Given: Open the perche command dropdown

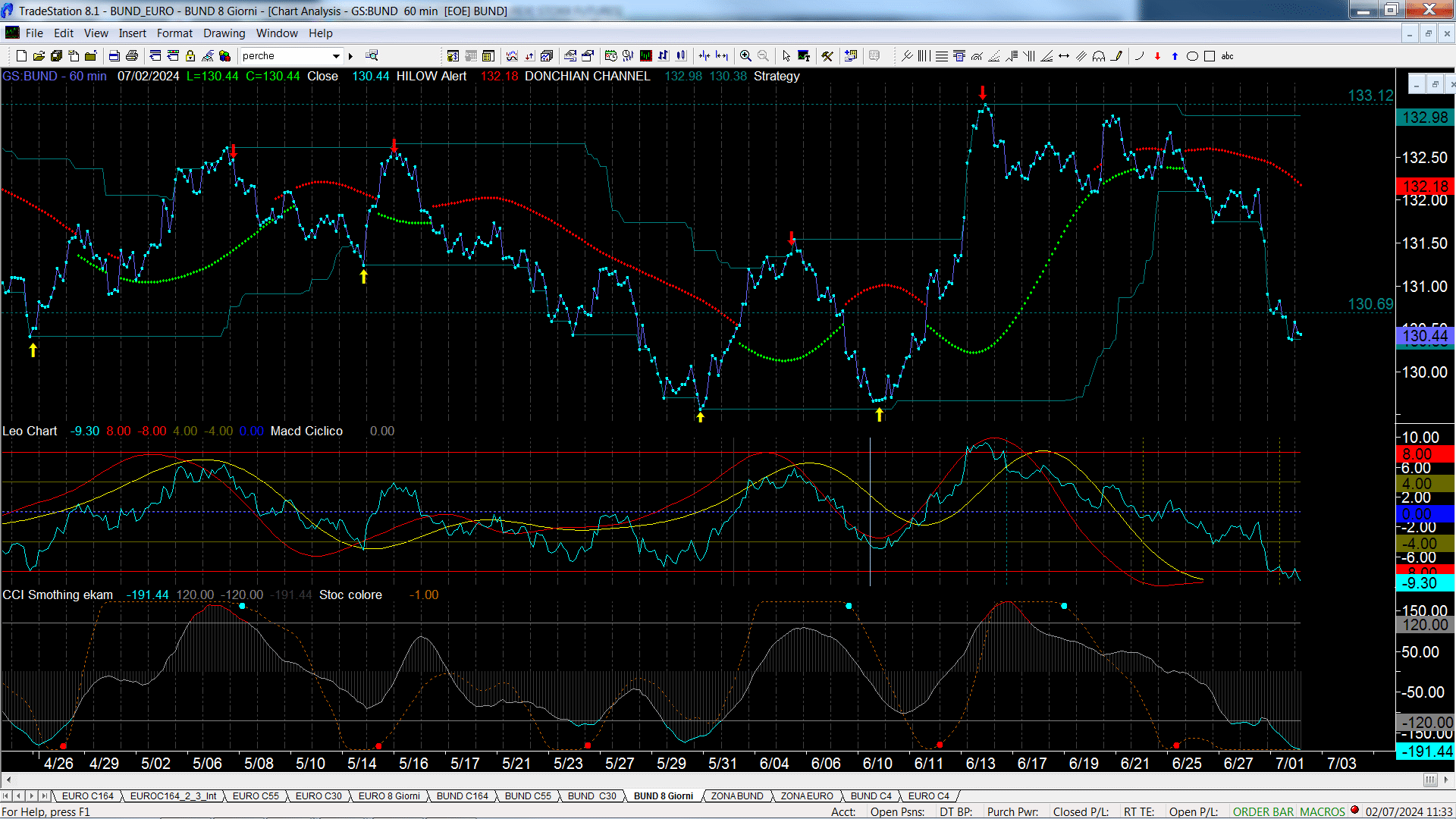Looking at the screenshot, I should click(336, 56).
